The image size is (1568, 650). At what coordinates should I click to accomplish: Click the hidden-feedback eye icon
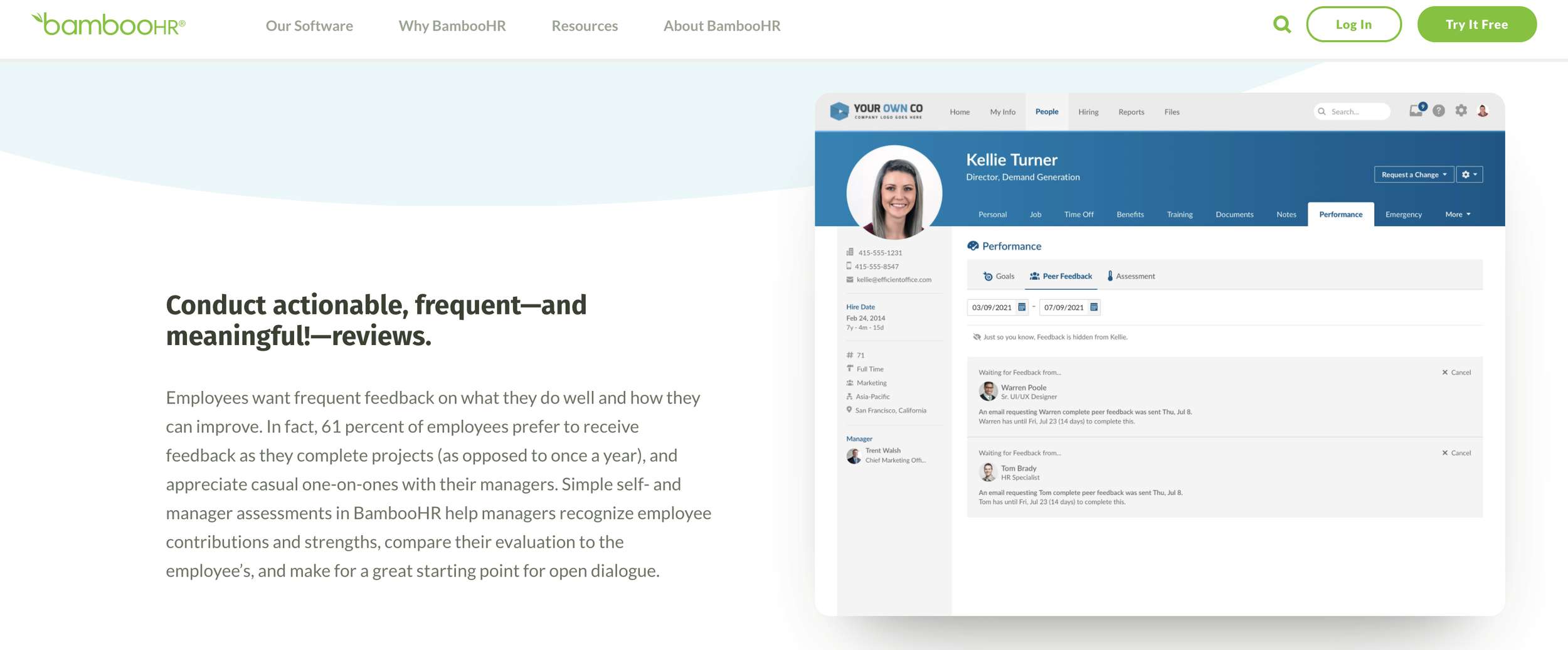pos(977,337)
